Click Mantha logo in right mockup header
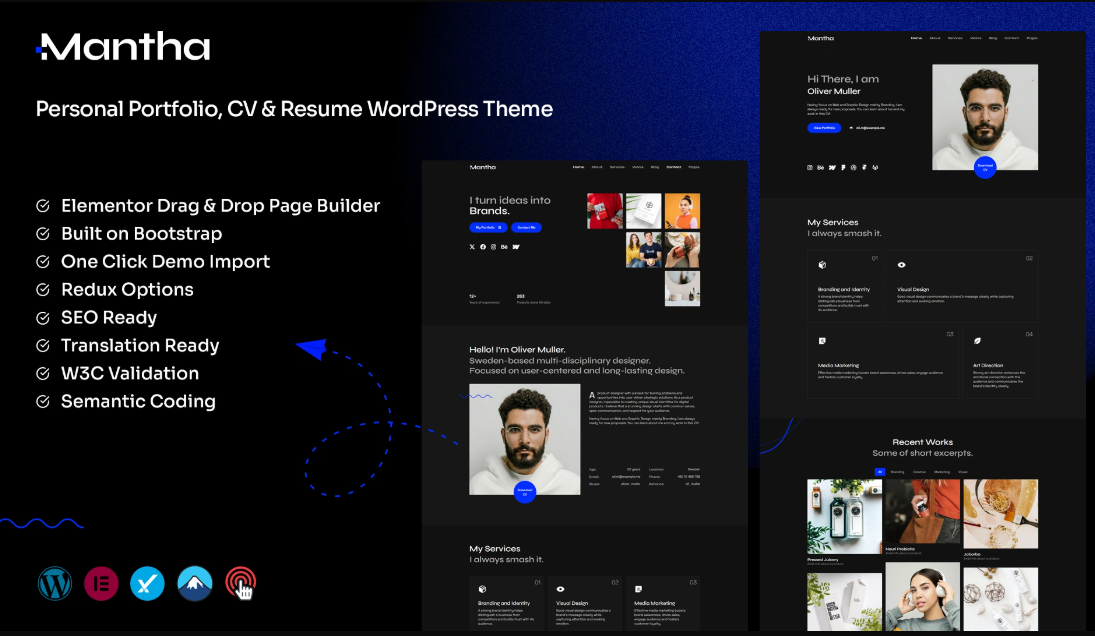This screenshot has width=1095, height=636. tap(821, 38)
